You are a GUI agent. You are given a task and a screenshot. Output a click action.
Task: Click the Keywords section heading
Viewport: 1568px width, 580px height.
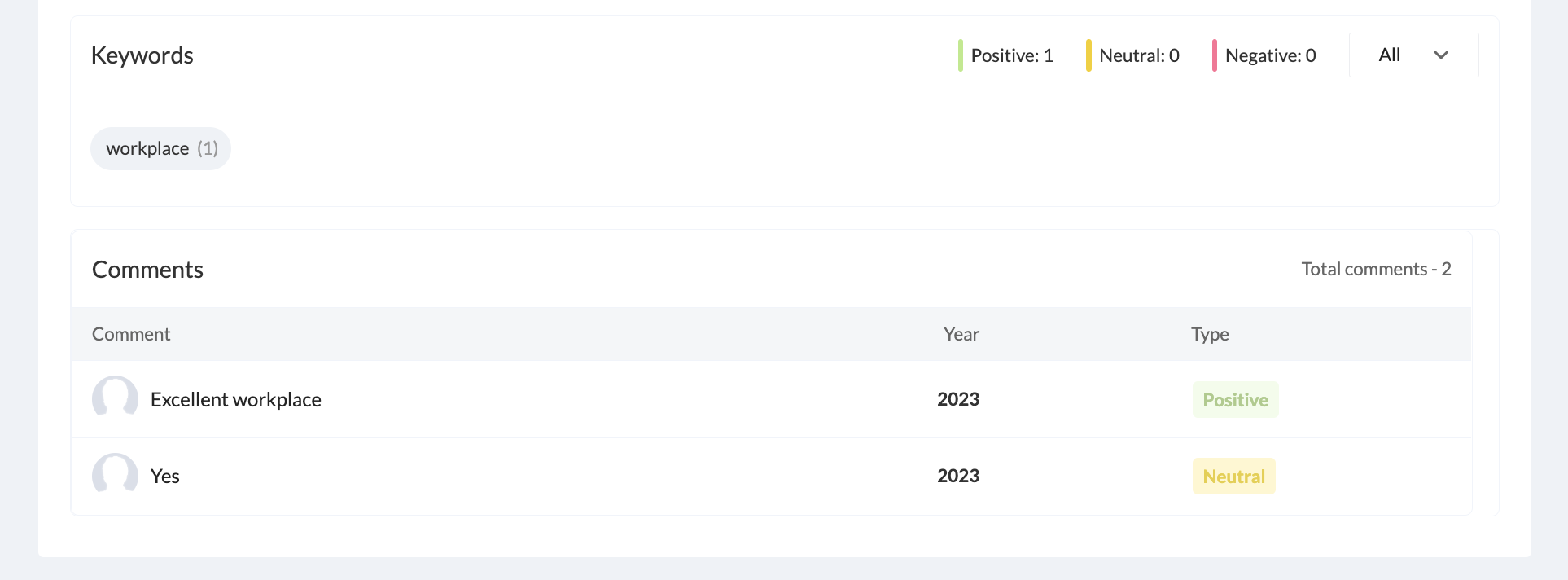pos(142,55)
